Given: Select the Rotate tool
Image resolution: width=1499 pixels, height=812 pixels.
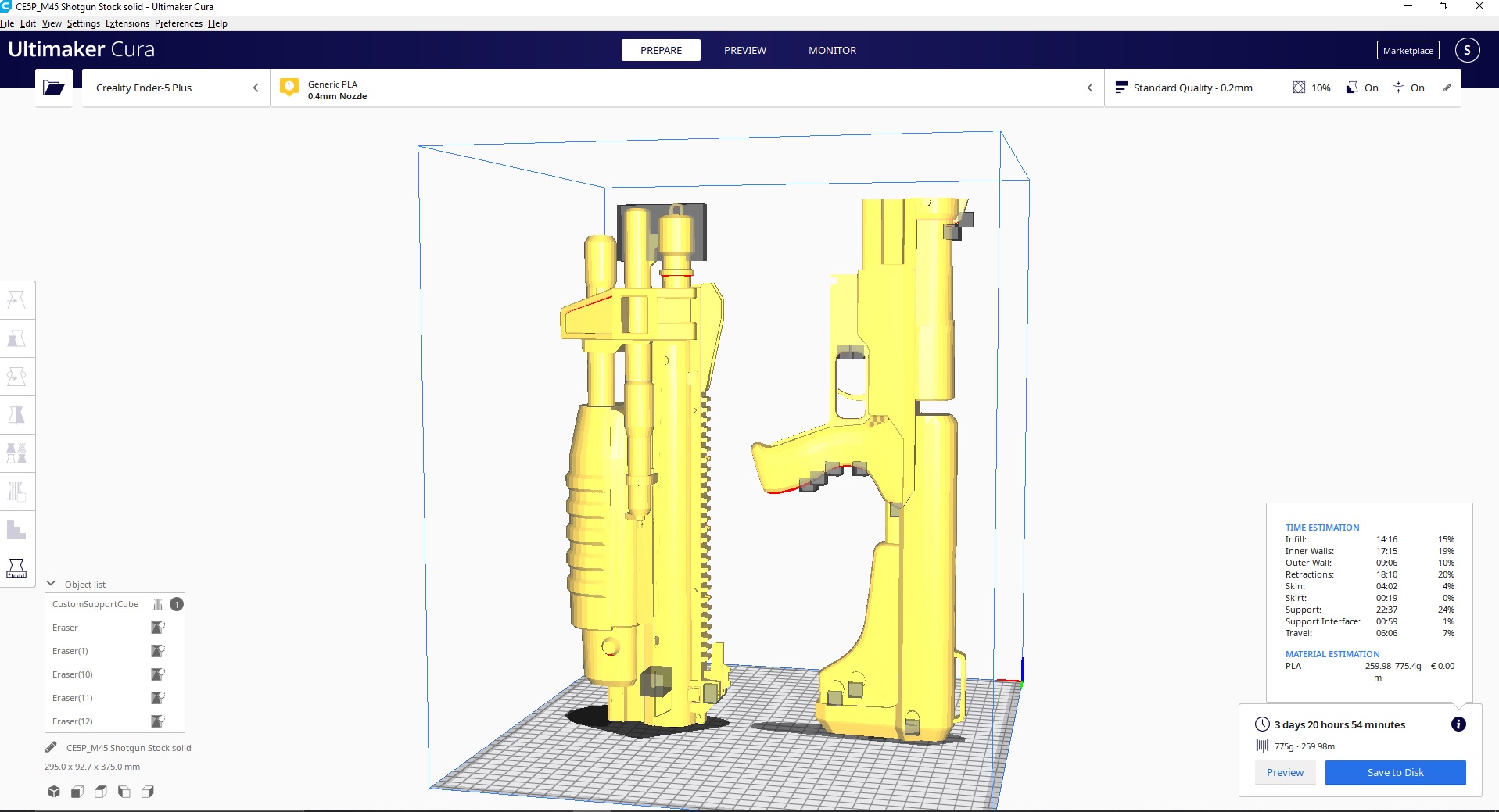Looking at the screenshot, I should [16, 377].
